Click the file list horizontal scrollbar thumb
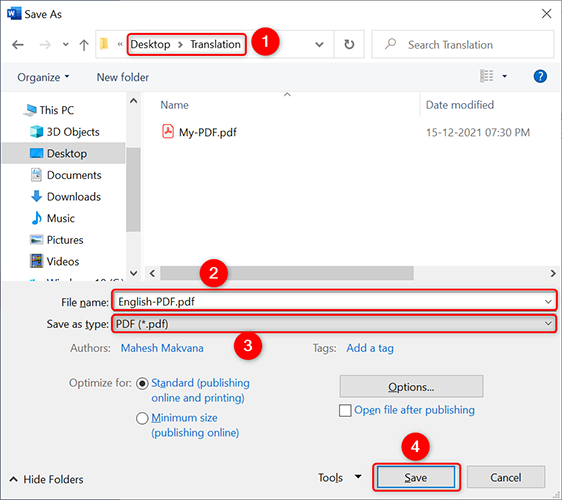Image resolution: width=562 pixels, height=500 pixels. pos(287,273)
